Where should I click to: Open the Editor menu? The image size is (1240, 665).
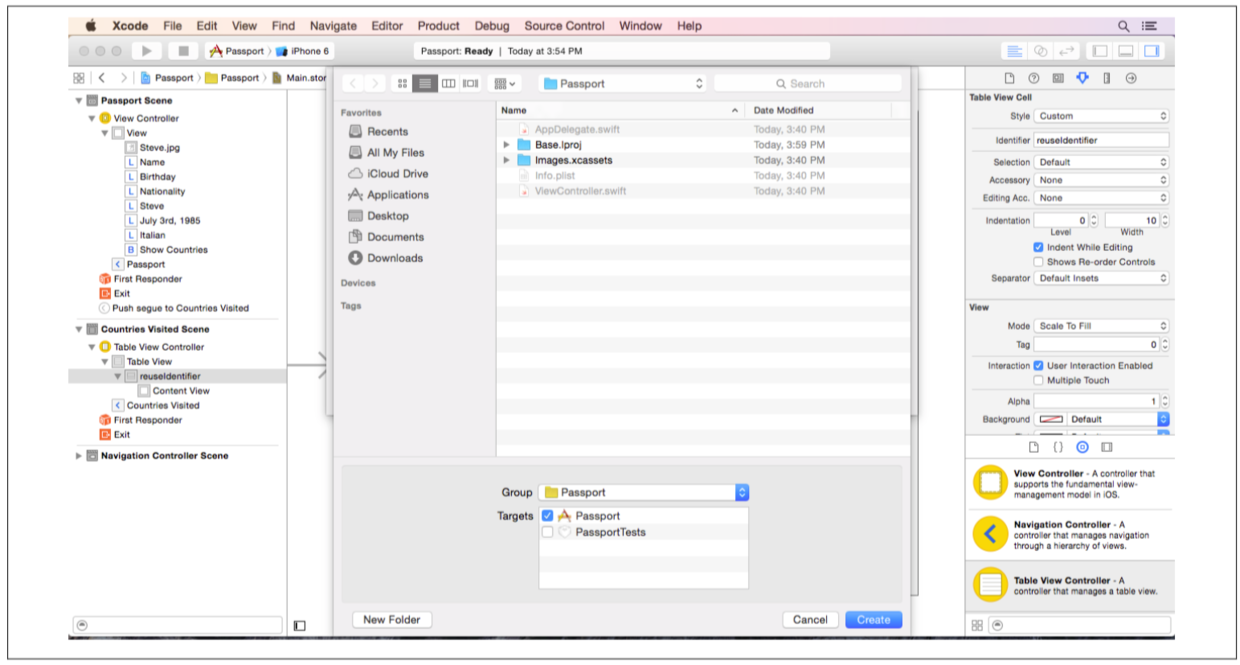(x=386, y=26)
